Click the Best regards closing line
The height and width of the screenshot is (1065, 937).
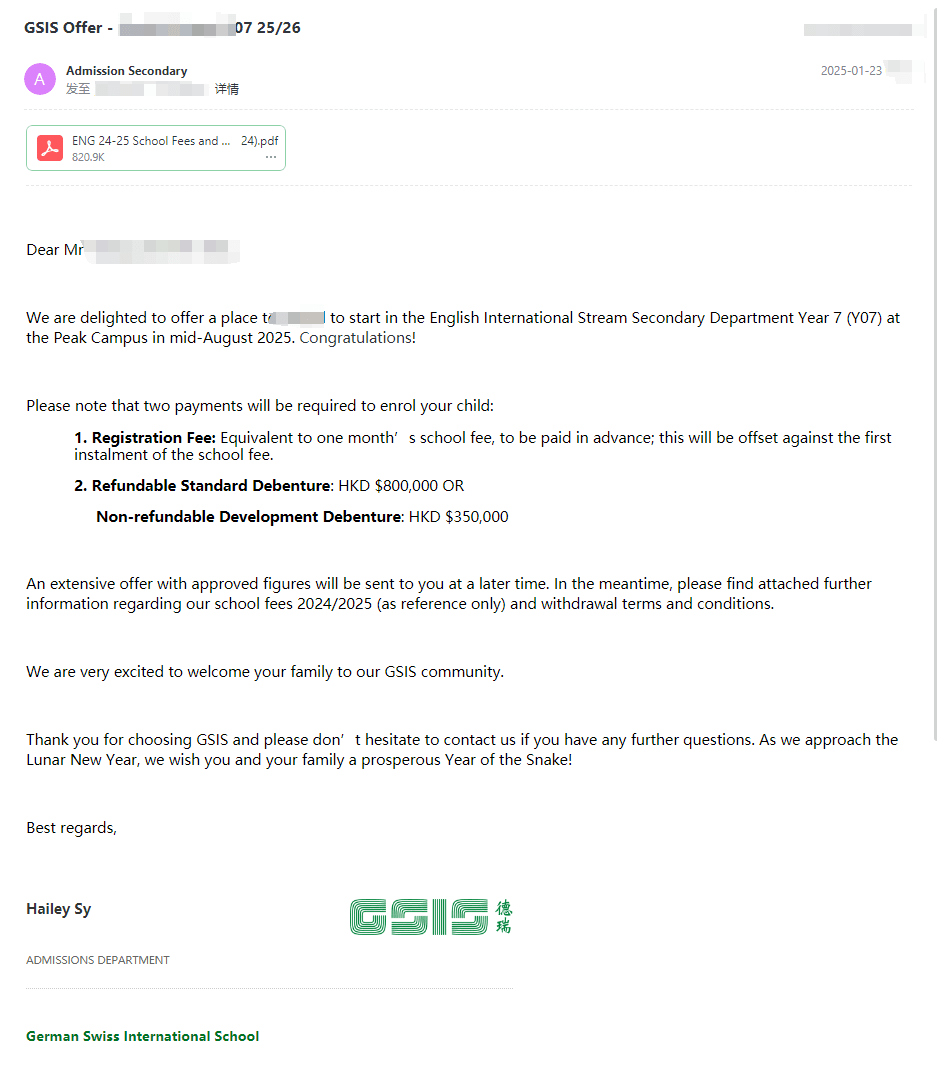(x=71, y=828)
